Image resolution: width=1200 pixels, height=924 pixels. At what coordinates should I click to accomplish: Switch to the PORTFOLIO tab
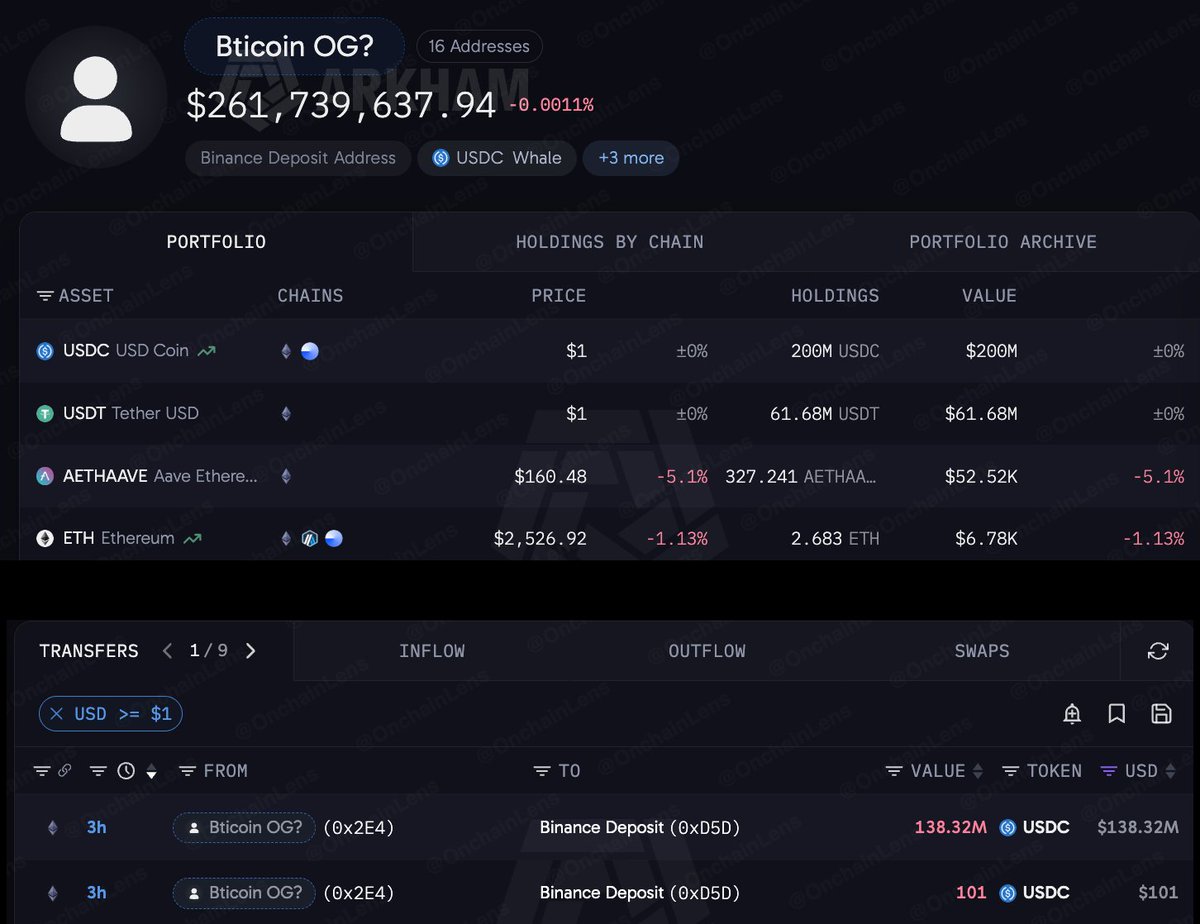click(x=216, y=242)
